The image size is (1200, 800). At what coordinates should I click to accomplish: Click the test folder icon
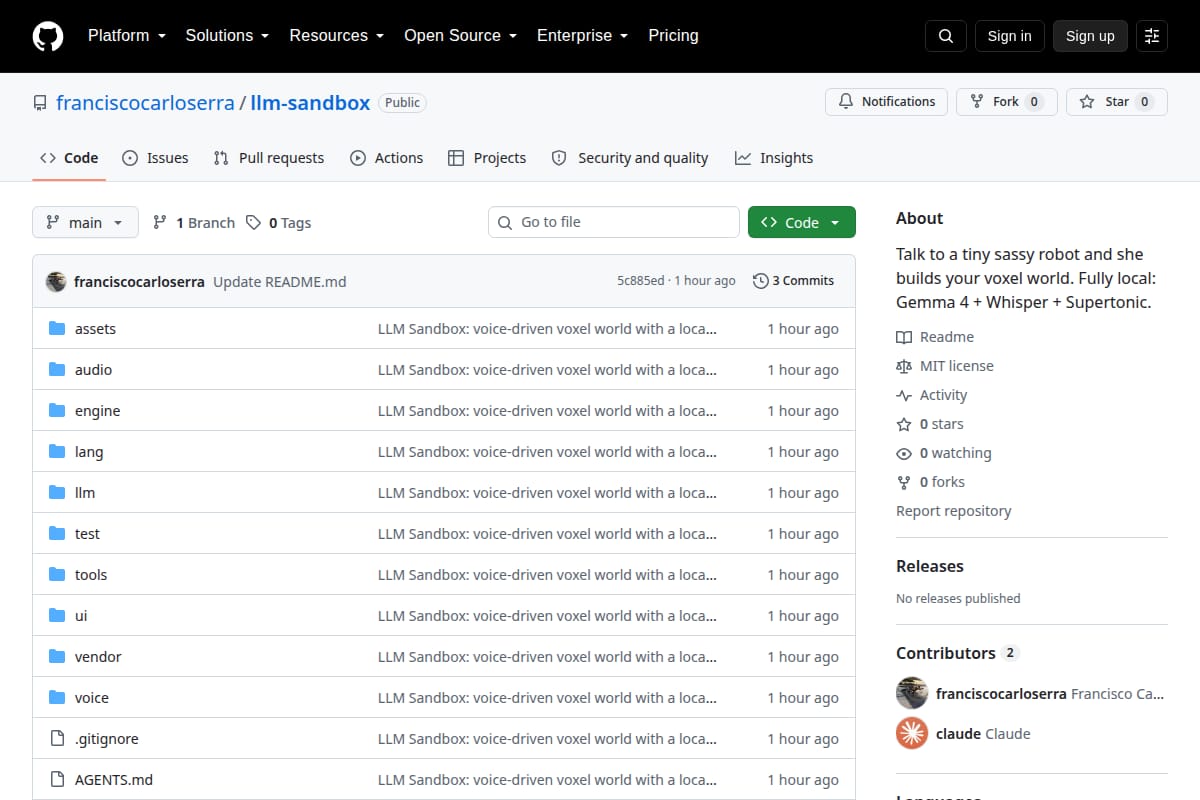[x=57, y=534]
